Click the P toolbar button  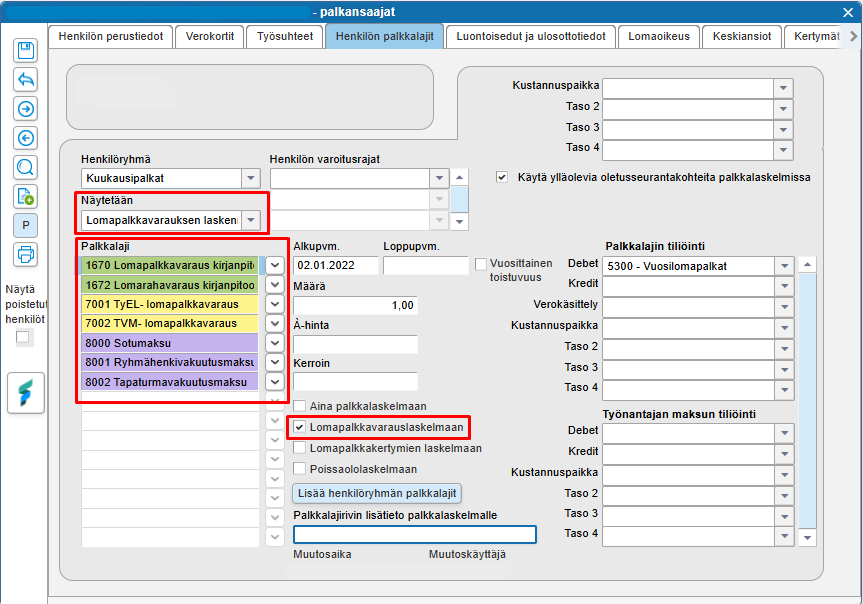point(25,225)
